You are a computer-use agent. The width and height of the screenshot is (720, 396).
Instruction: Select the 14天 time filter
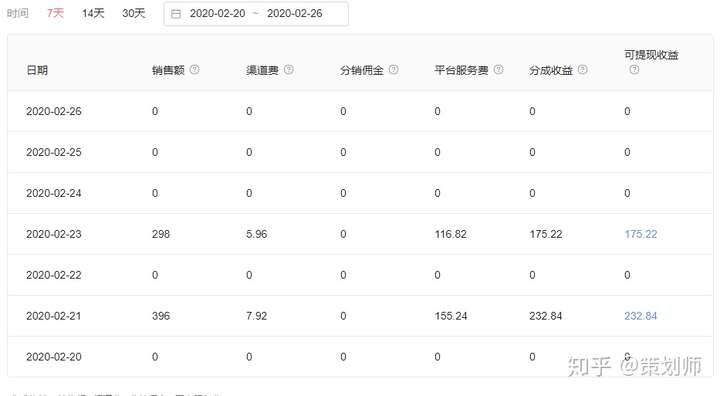pos(93,13)
